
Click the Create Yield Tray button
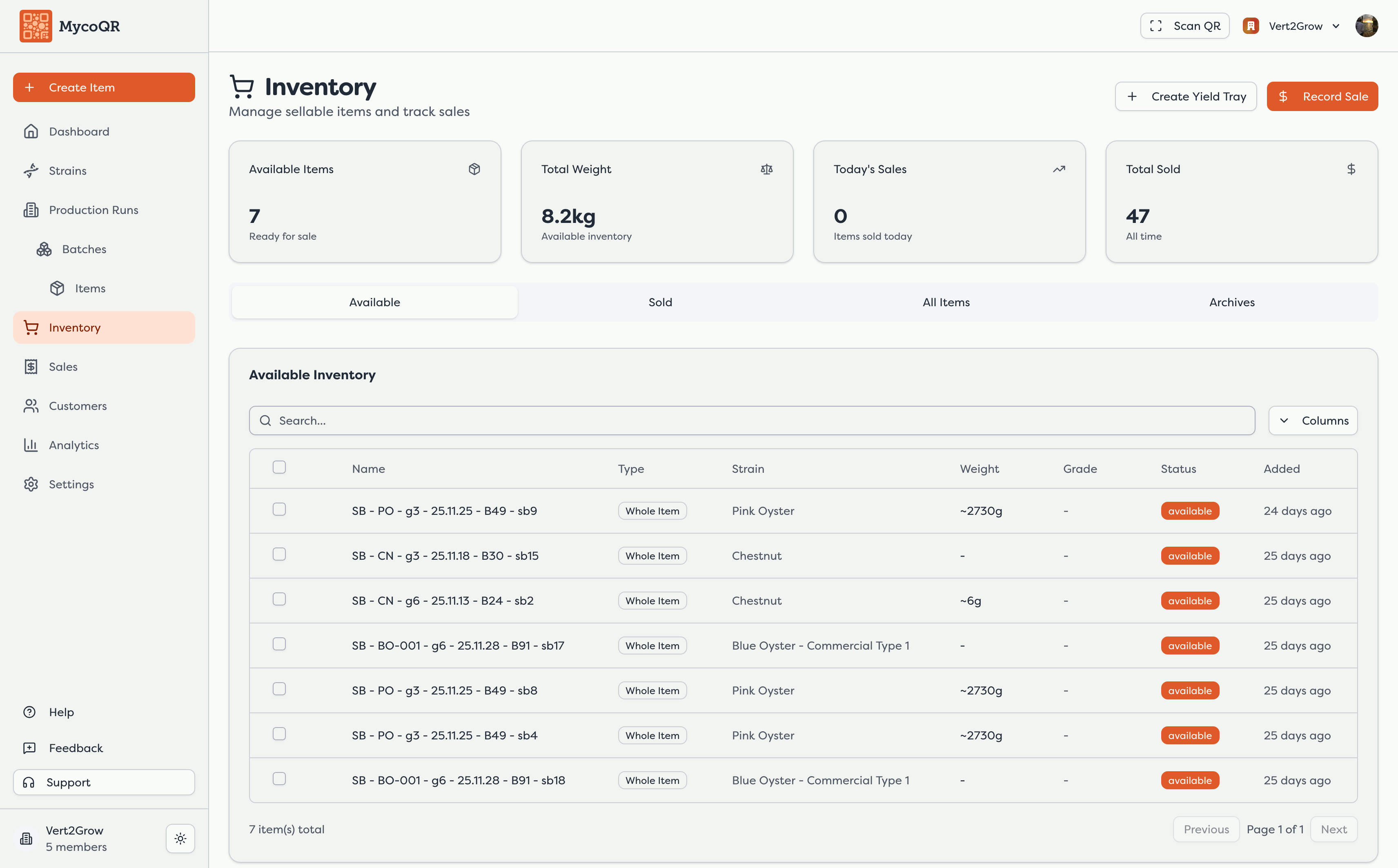pyautogui.click(x=1186, y=96)
